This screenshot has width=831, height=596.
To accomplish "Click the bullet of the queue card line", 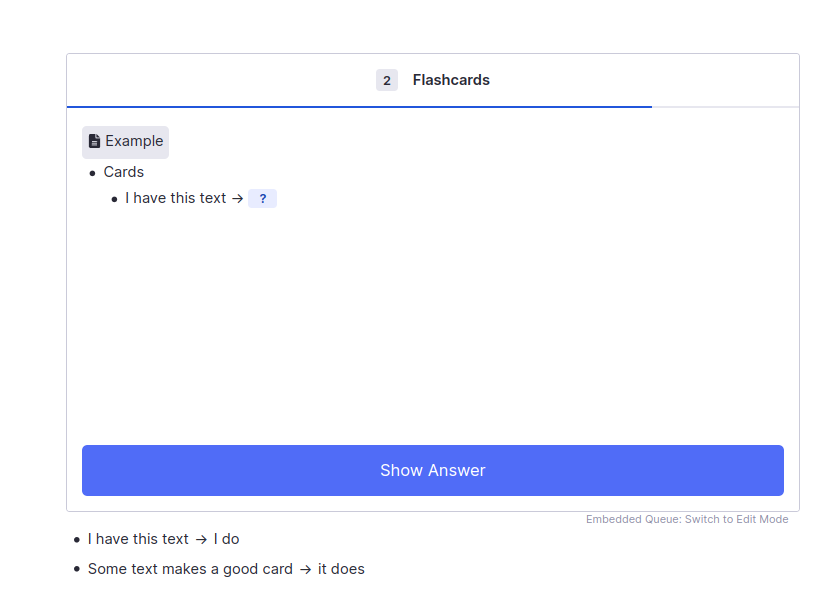I will (114, 199).
